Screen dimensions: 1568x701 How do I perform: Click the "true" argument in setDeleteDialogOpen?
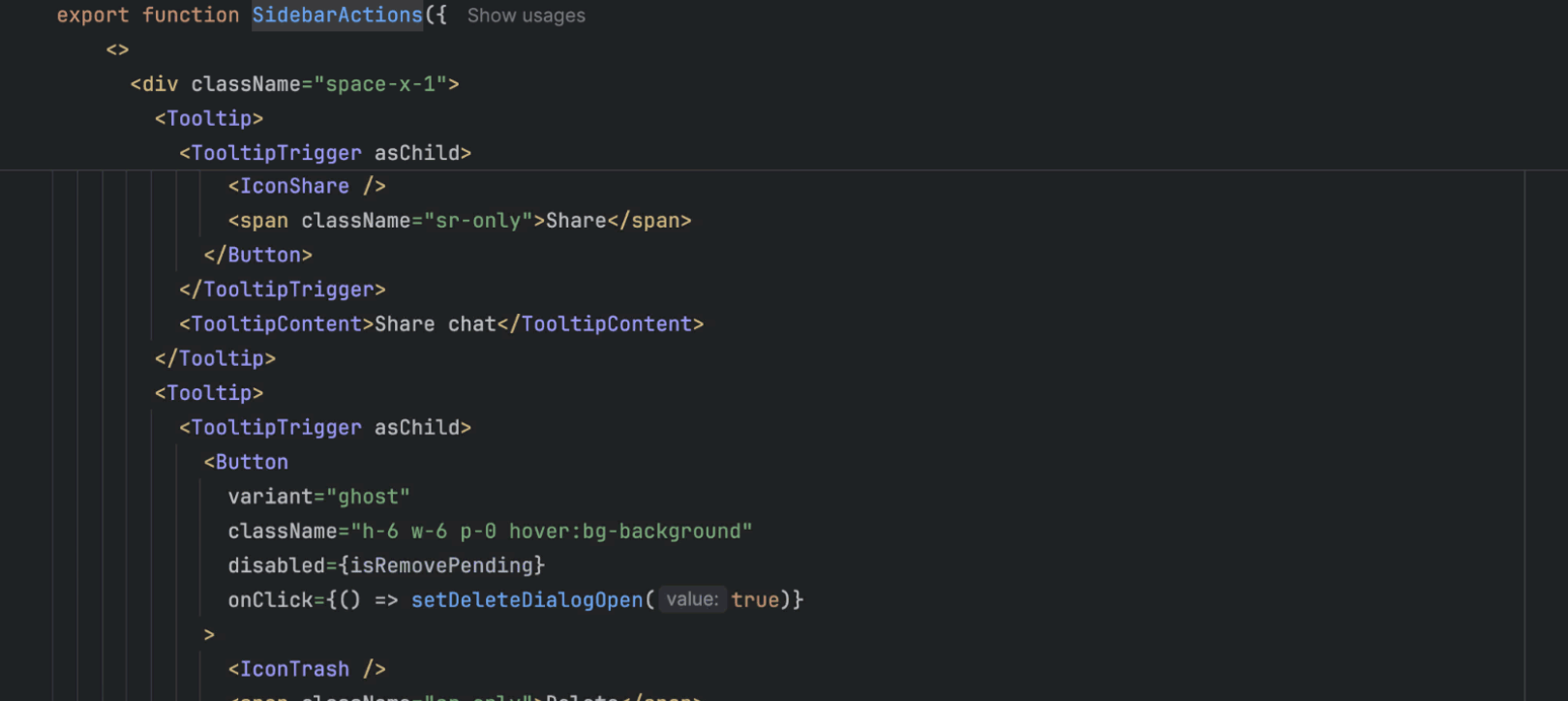click(755, 600)
